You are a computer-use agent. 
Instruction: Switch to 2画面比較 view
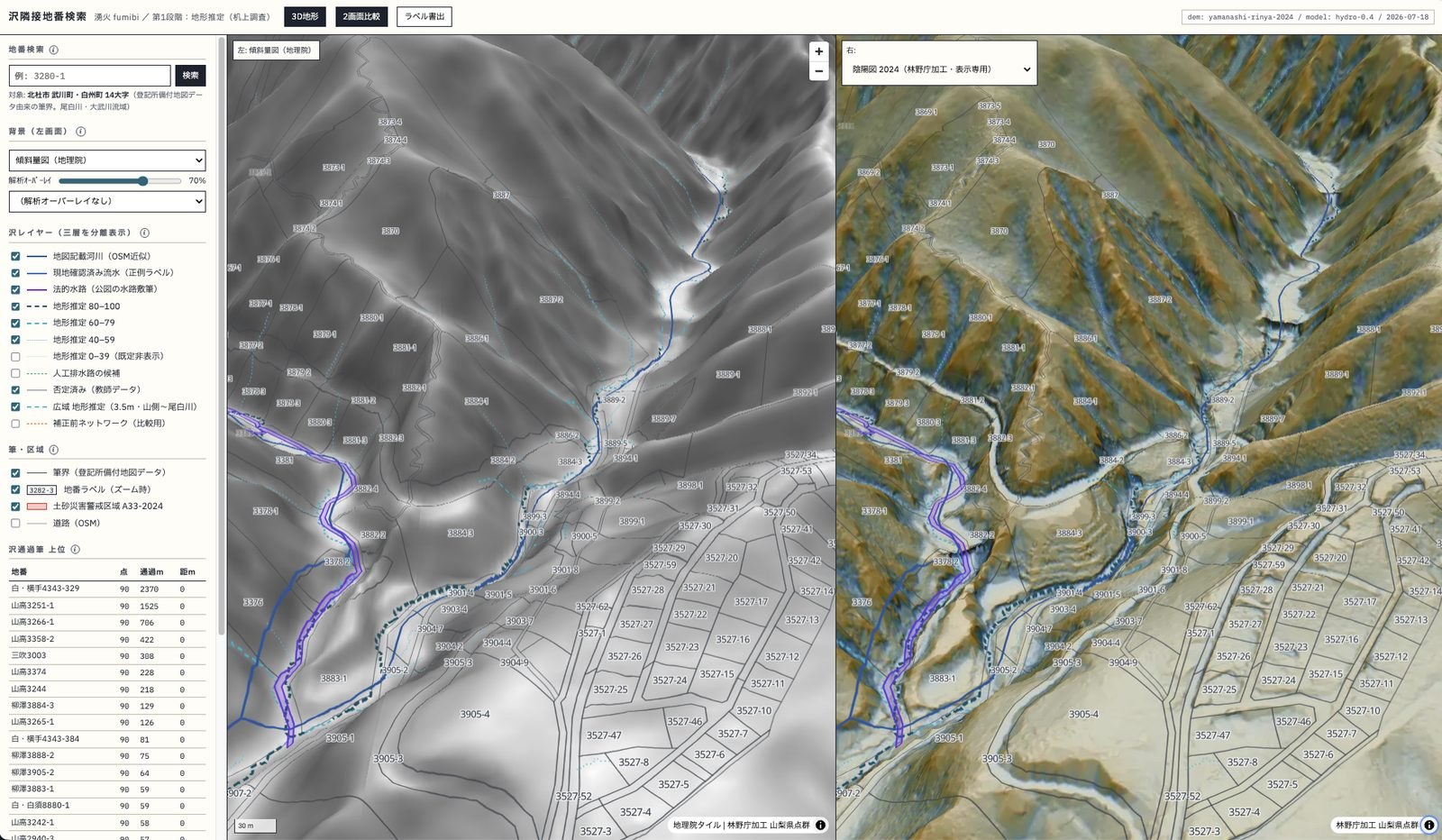coord(361,16)
